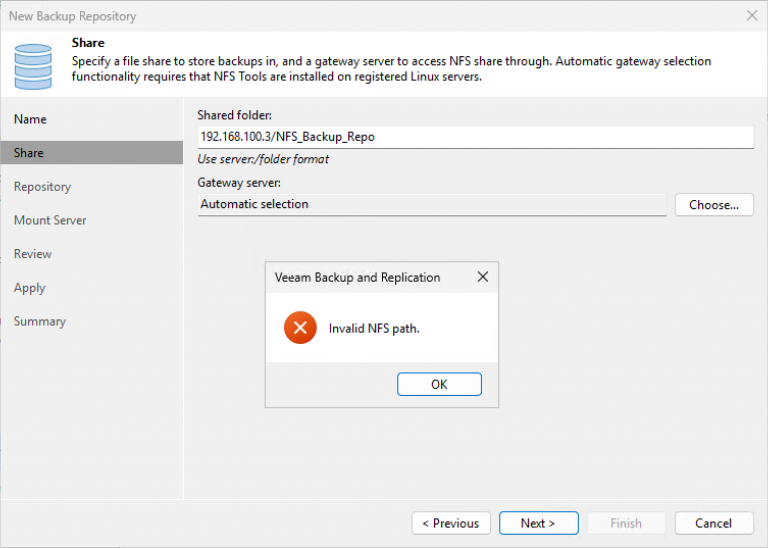Open the gateway server Choose... dialog
Image resolution: width=768 pixels, height=548 pixels.
(x=714, y=205)
